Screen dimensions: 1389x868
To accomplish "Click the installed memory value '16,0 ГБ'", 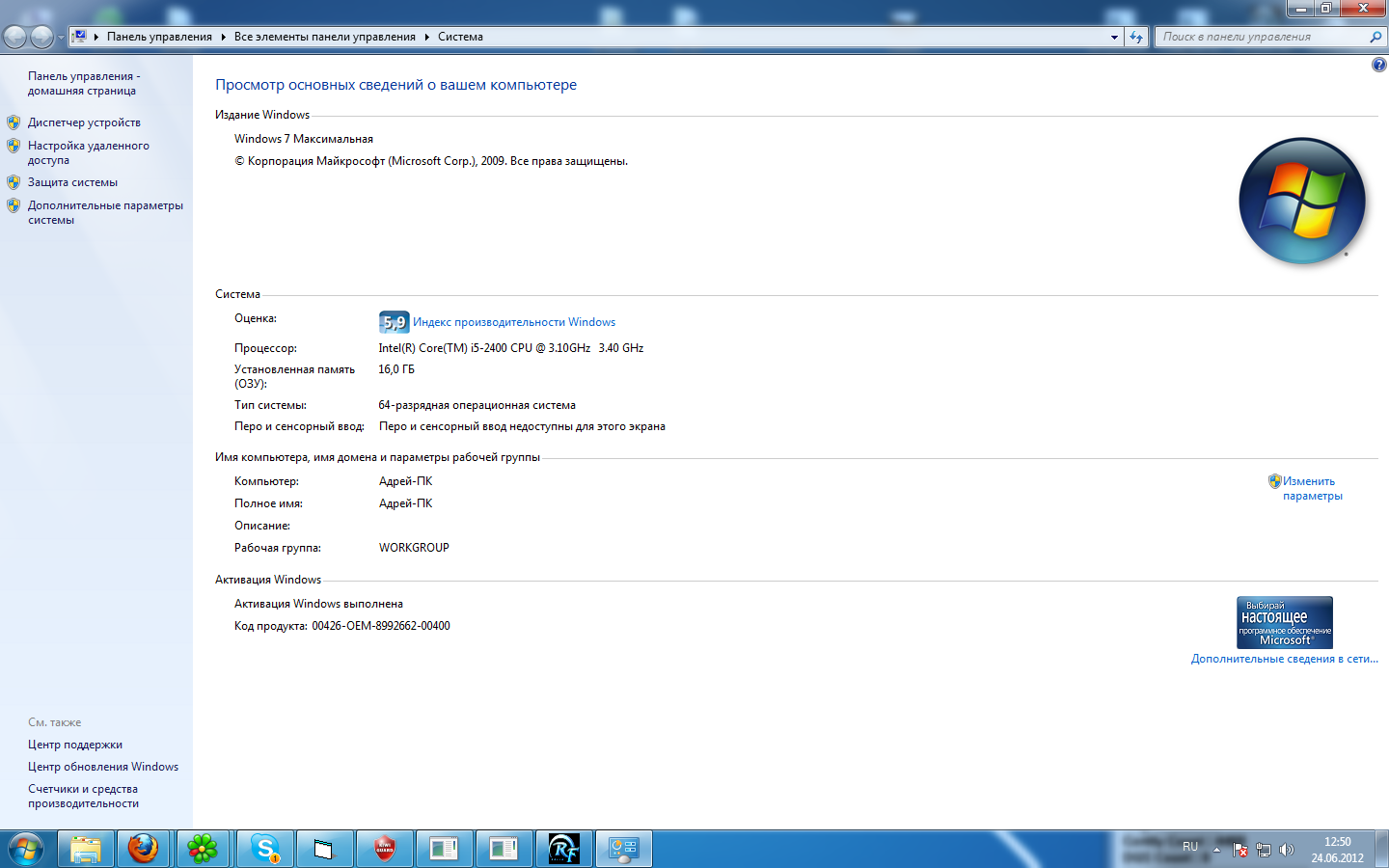I will [x=396, y=369].
